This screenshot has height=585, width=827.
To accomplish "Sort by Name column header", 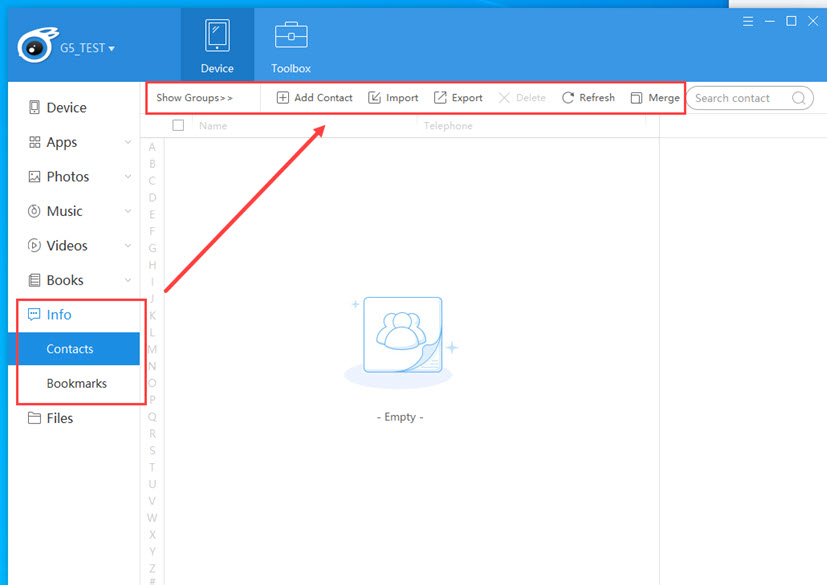I will click(213, 126).
